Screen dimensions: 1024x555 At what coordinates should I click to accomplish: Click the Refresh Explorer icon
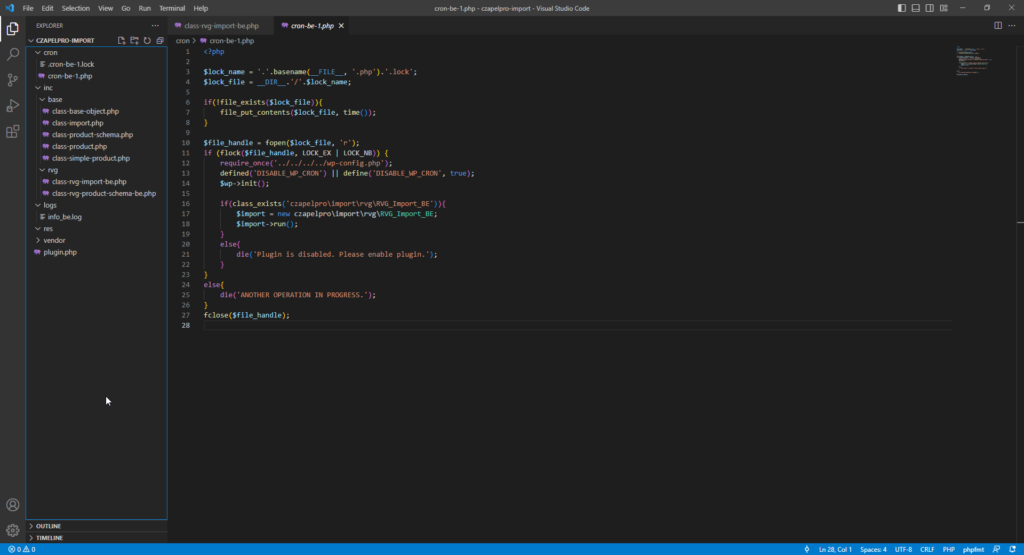[147, 40]
